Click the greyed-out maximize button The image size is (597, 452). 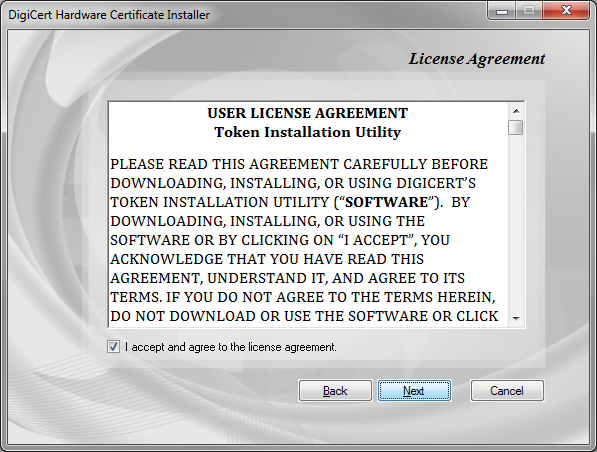tap(529, 11)
